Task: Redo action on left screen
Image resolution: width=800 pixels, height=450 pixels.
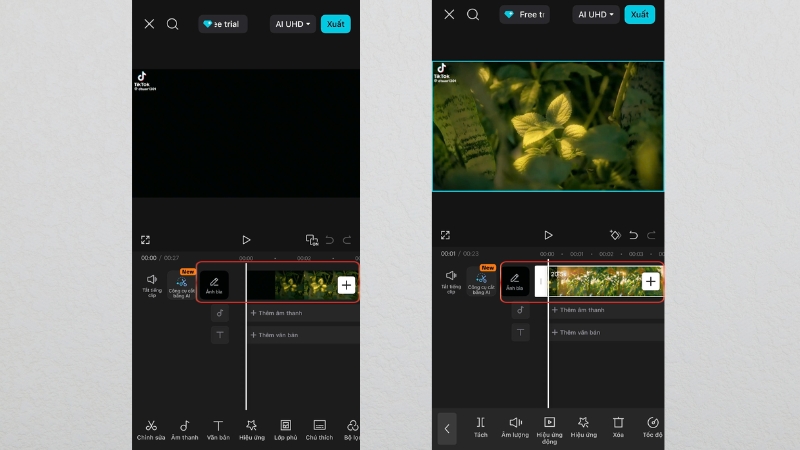Action: pos(347,240)
